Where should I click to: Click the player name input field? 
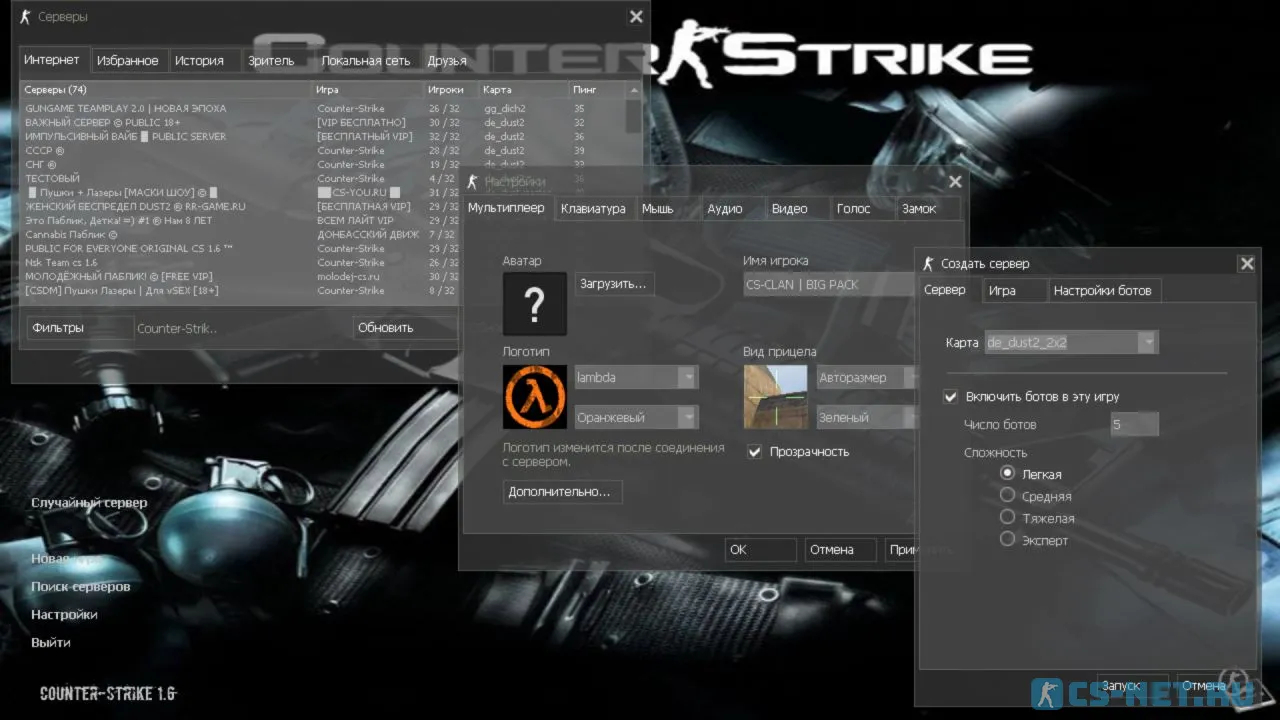tap(825, 285)
